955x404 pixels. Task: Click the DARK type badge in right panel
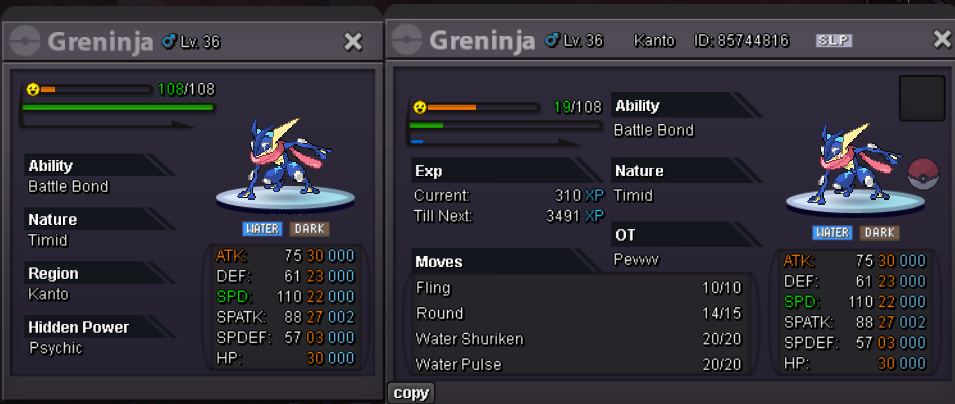[879, 233]
